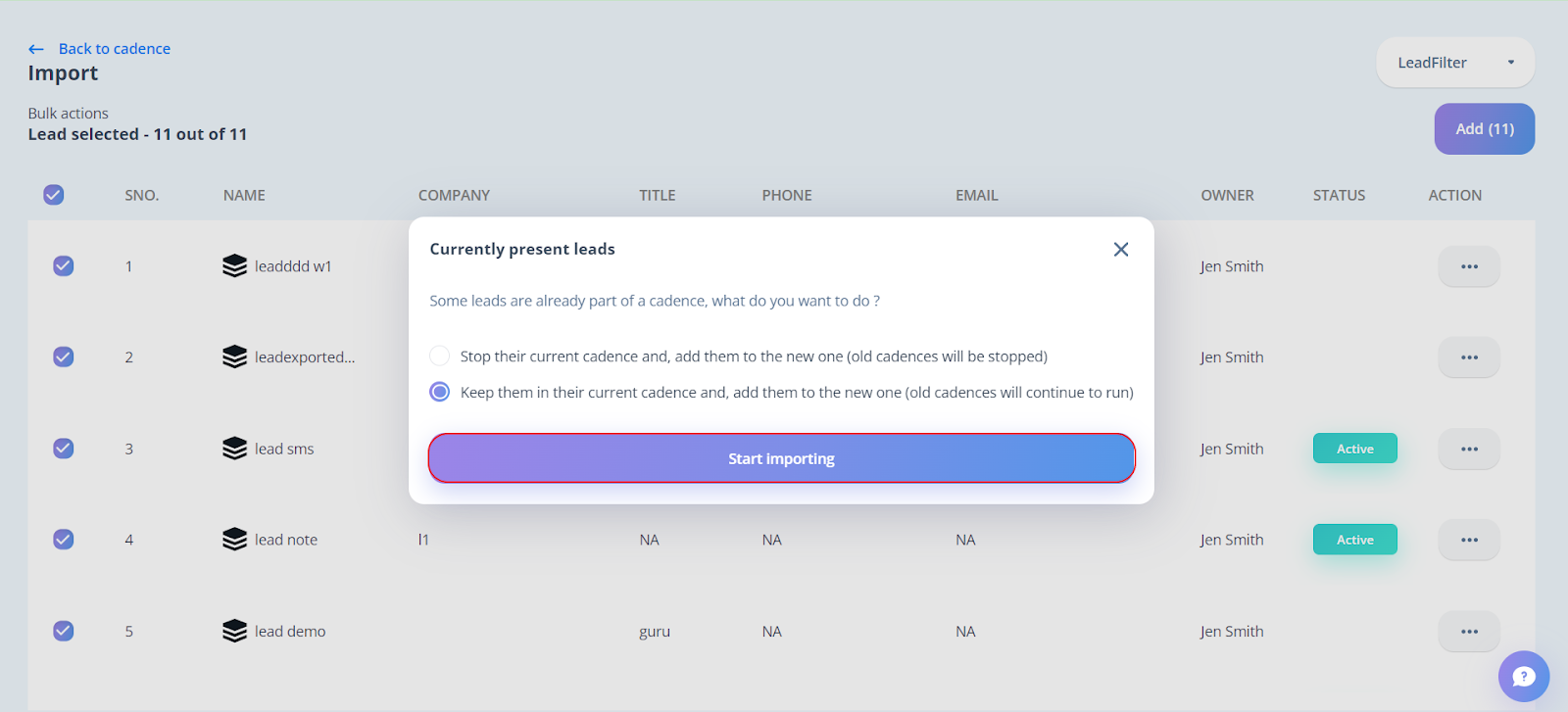
Task: Click the stack icon next to lead demo
Action: click(234, 631)
